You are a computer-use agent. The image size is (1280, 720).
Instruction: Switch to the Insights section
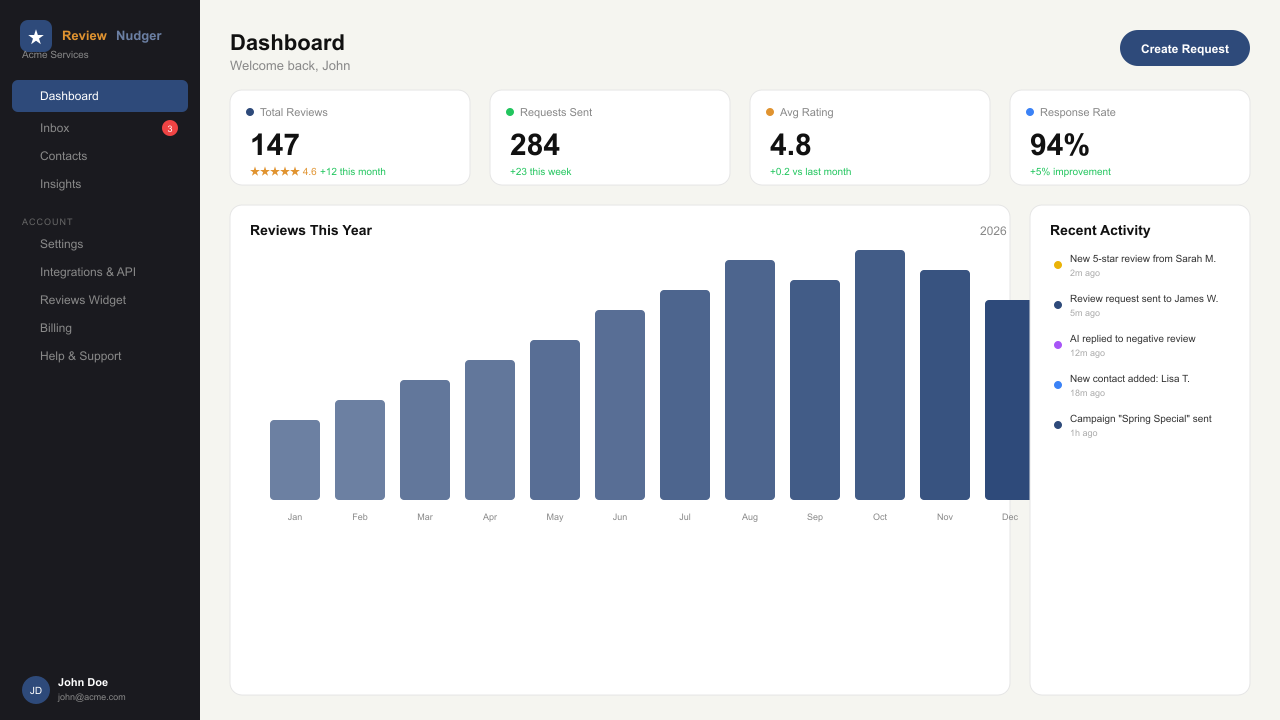coord(60,184)
